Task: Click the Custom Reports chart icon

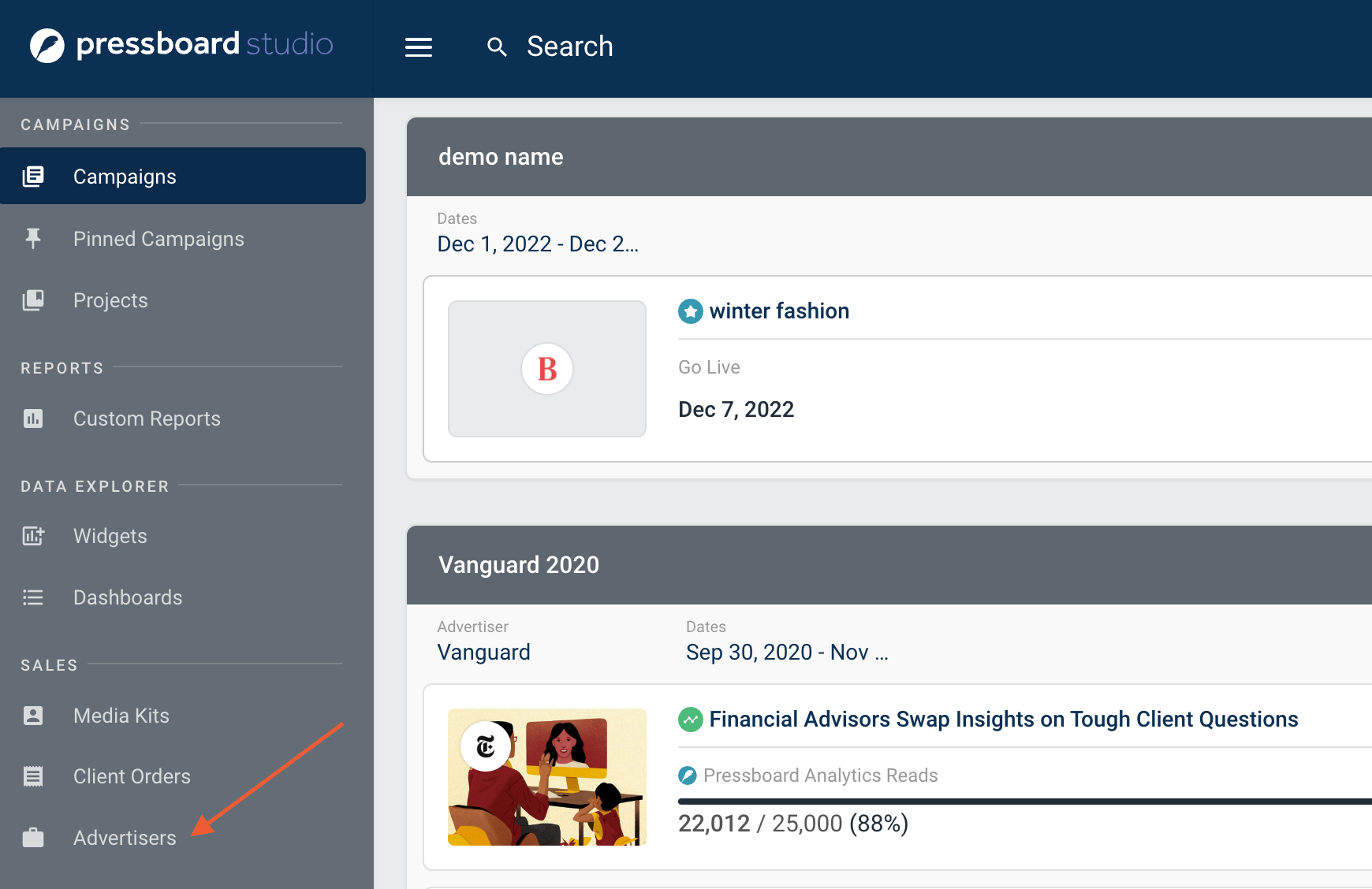Action: pyautogui.click(x=33, y=418)
